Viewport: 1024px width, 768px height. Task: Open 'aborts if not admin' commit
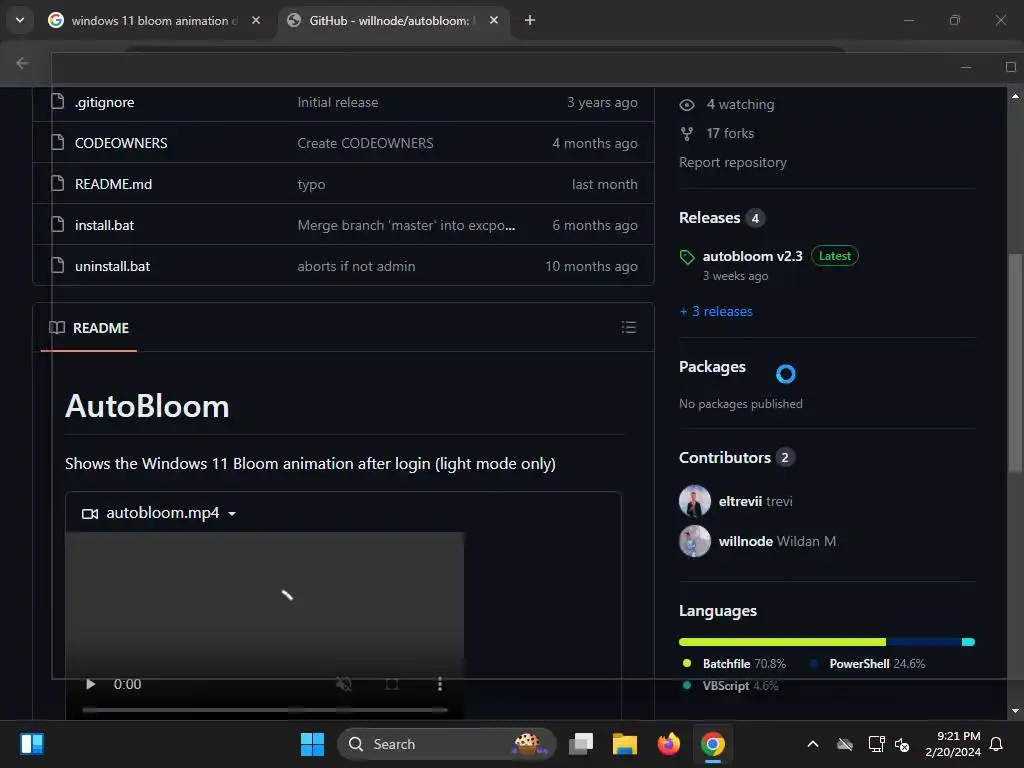pos(356,266)
